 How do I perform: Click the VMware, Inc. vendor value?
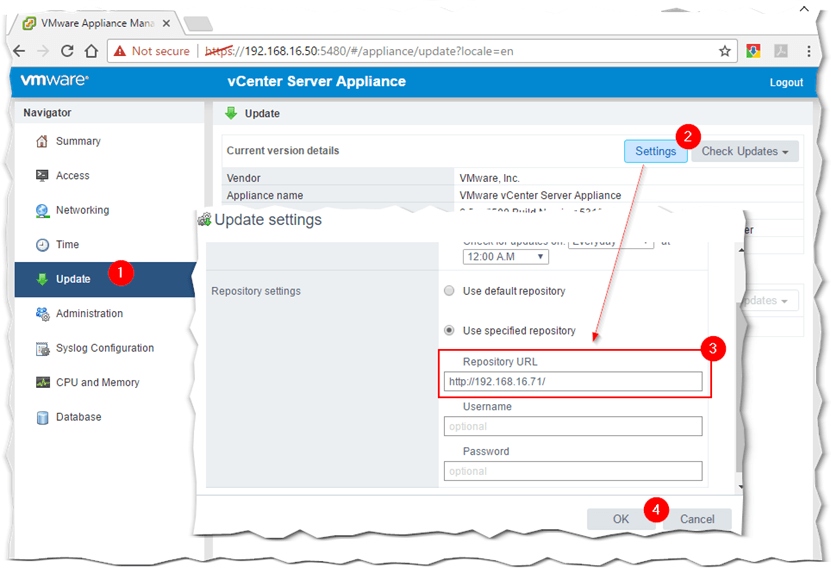pos(489,178)
